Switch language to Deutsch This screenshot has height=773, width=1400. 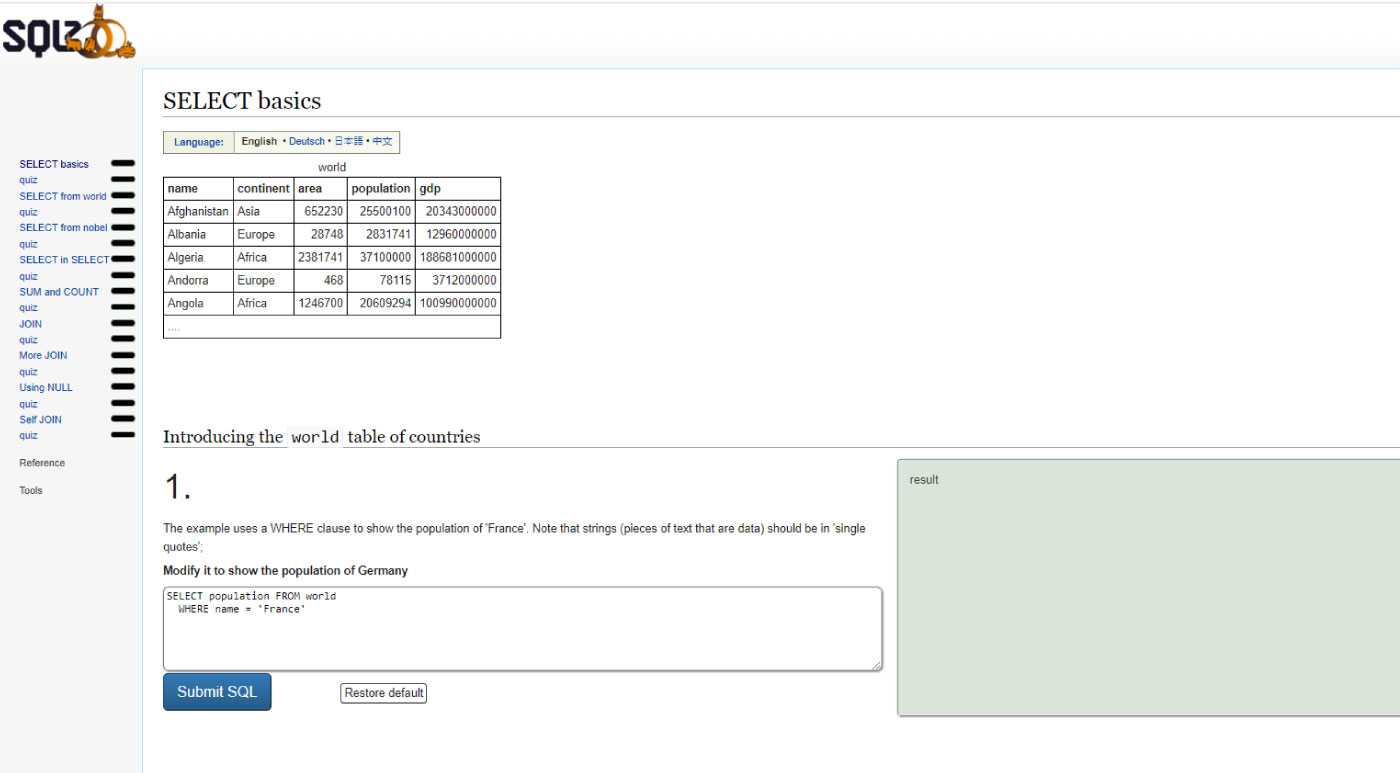pyautogui.click(x=306, y=141)
